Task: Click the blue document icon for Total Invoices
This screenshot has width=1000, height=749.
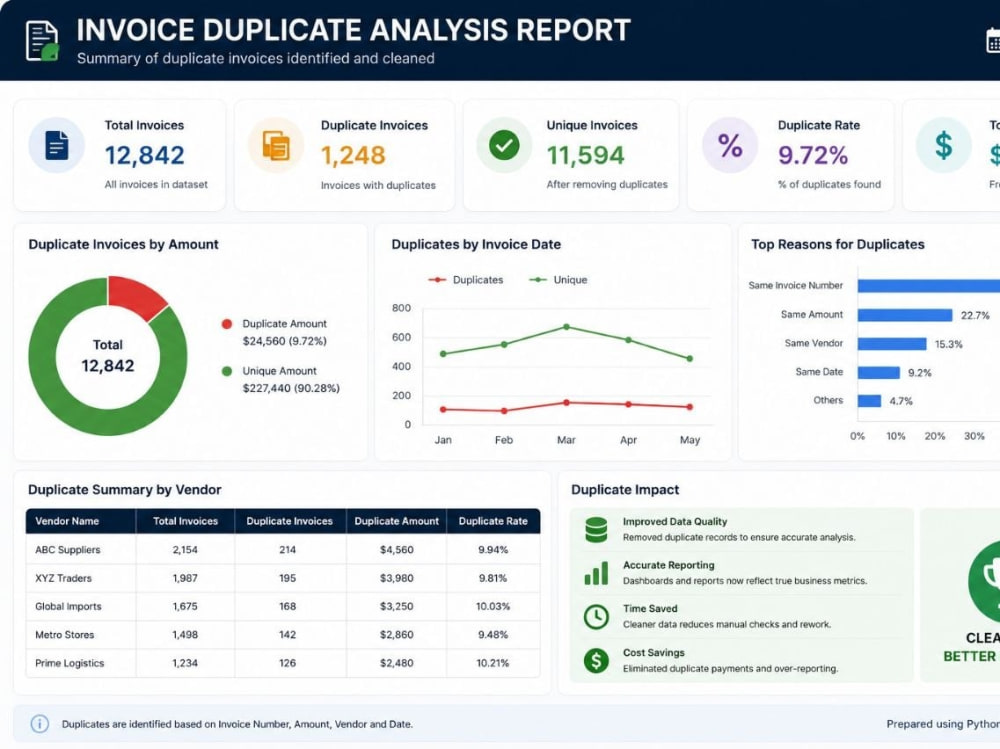Action: [57, 145]
